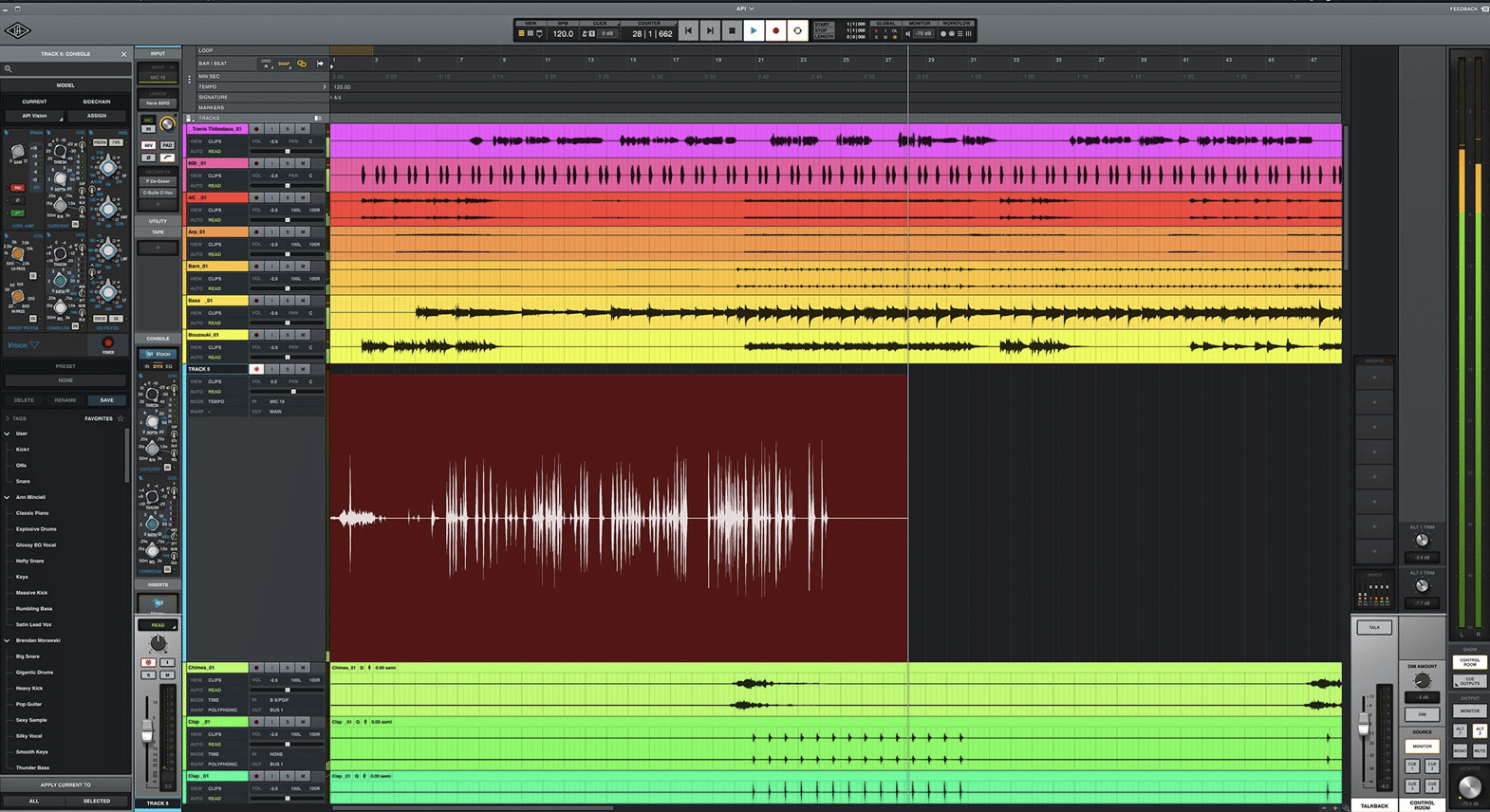The width and height of the screenshot is (1490, 812).
Task: Click the first yellow View icon in transport
Action: click(x=521, y=33)
